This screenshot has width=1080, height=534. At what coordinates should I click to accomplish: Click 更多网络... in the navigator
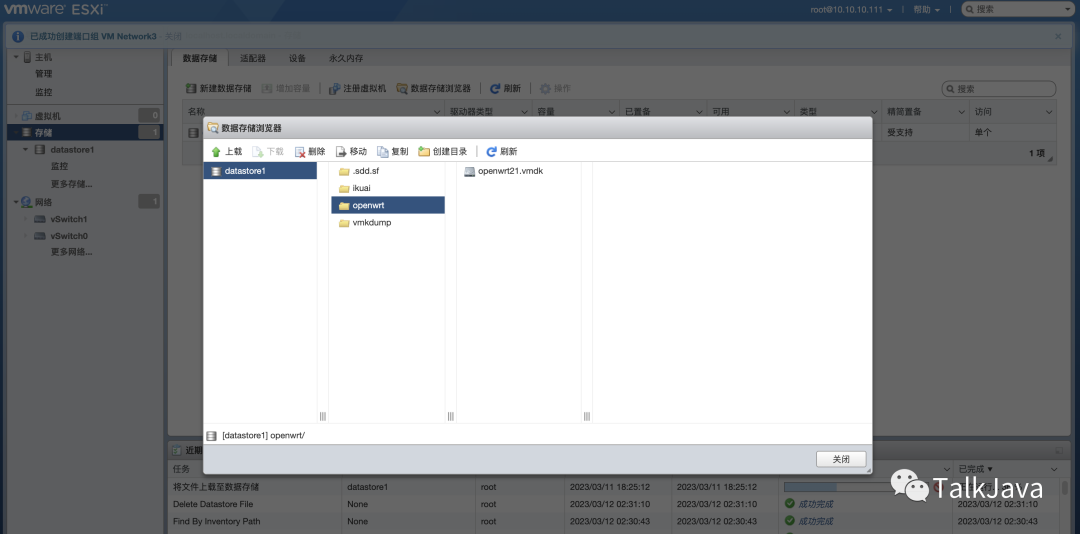(x=72, y=252)
